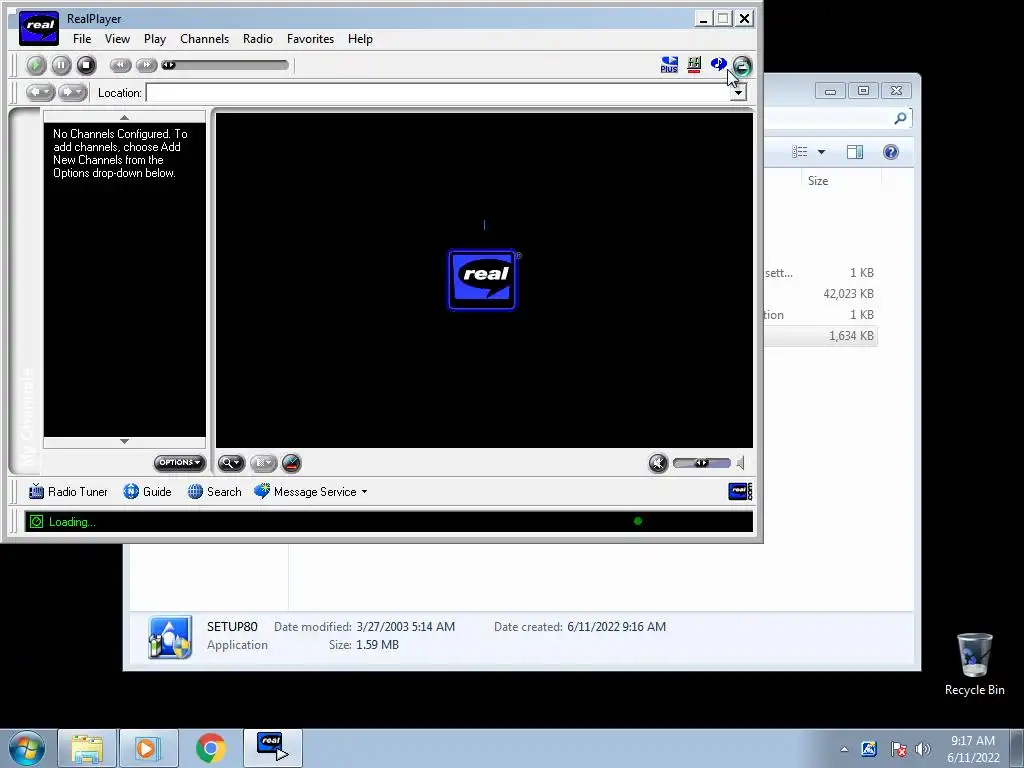Click the Forward navigation arrow button
Viewport: 1024px width, 768px height.
[73, 93]
